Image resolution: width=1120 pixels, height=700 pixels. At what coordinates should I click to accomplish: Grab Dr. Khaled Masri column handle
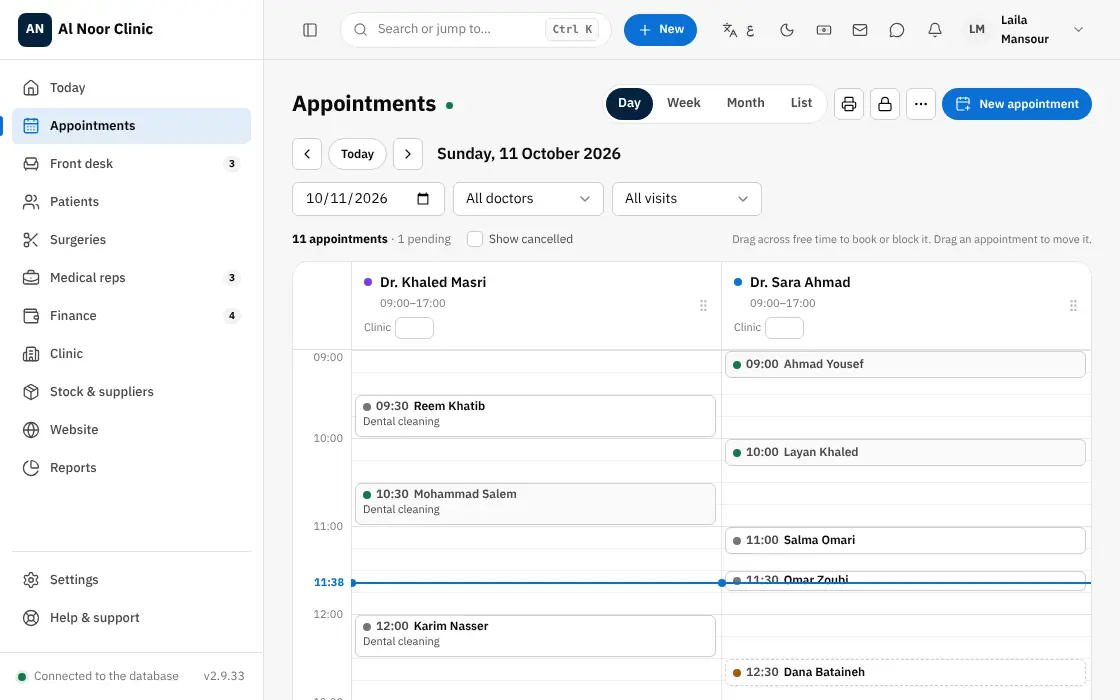pyautogui.click(x=704, y=306)
